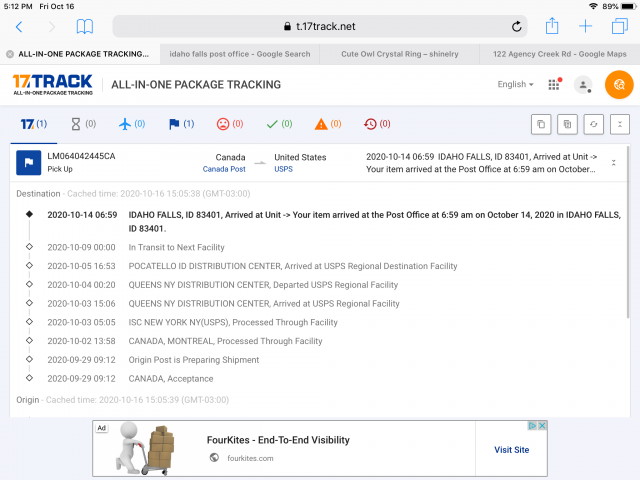Viewport: 640px width, 480px height.
Task: Open the USPS carrier link
Action: click(x=283, y=169)
